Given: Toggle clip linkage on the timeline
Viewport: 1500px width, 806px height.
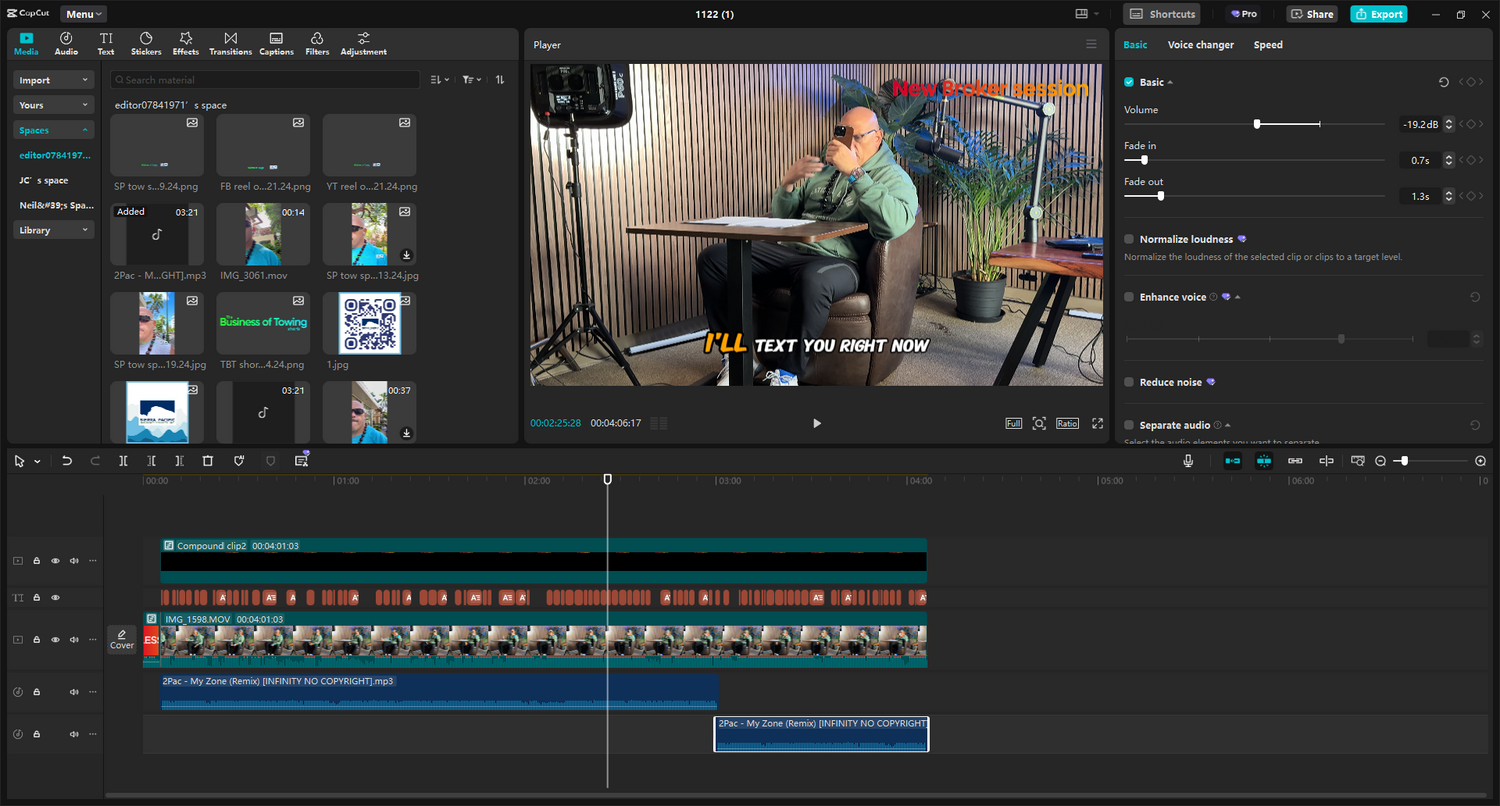Looking at the screenshot, I should pos(1295,461).
